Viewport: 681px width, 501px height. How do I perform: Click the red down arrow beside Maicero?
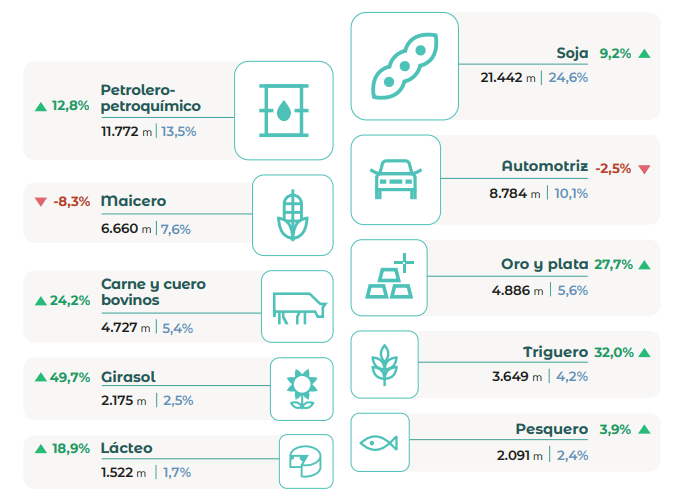(40, 202)
